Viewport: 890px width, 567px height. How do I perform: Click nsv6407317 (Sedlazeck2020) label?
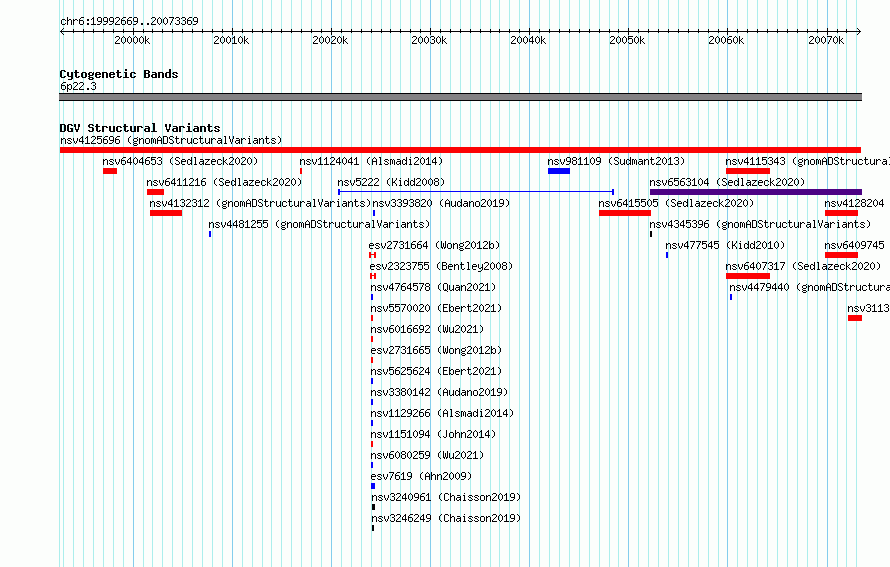pyautogui.click(x=803, y=266)
